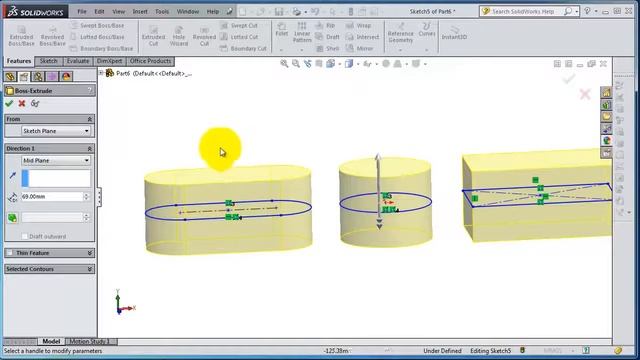Open DisplayManager tab icon

66,76
